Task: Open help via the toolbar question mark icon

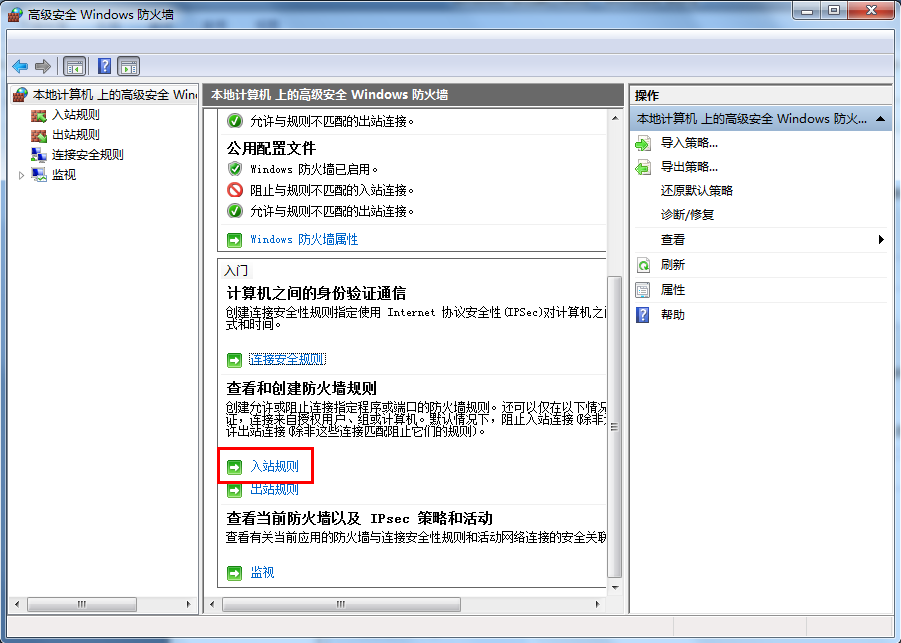Action: 105,67
